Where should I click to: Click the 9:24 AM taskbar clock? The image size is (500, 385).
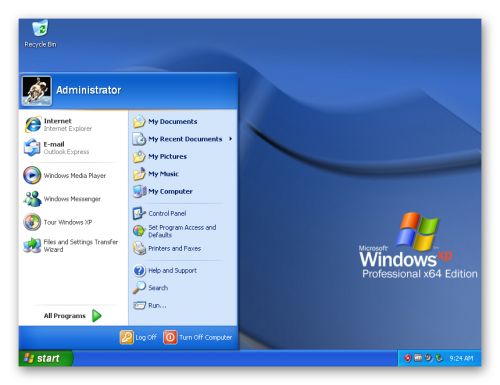(461, 358)
